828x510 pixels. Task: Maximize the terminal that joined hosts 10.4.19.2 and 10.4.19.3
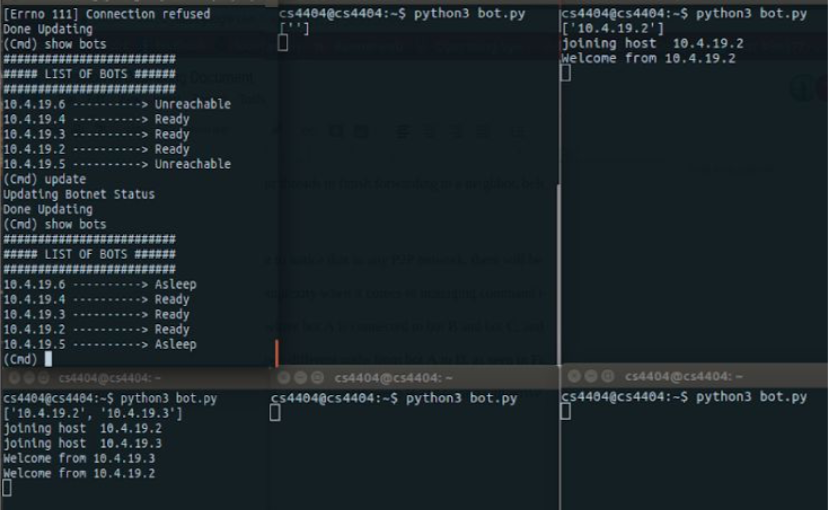[41, 378]
